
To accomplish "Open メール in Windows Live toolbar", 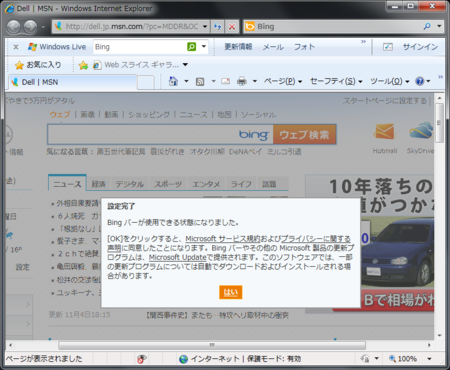I will point(273,47).
